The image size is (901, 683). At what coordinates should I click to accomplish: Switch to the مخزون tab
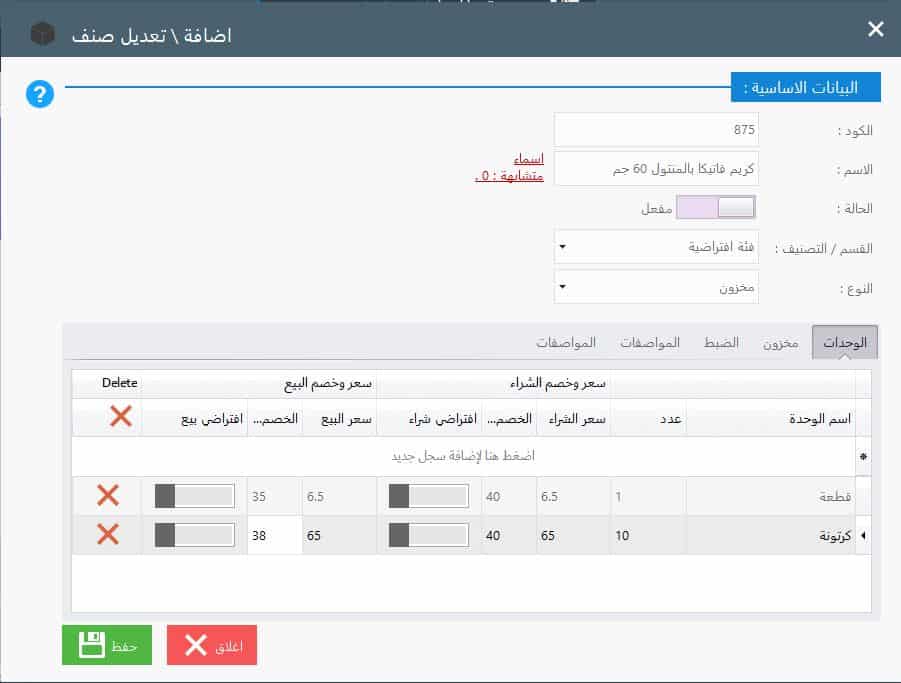(780, 344)
